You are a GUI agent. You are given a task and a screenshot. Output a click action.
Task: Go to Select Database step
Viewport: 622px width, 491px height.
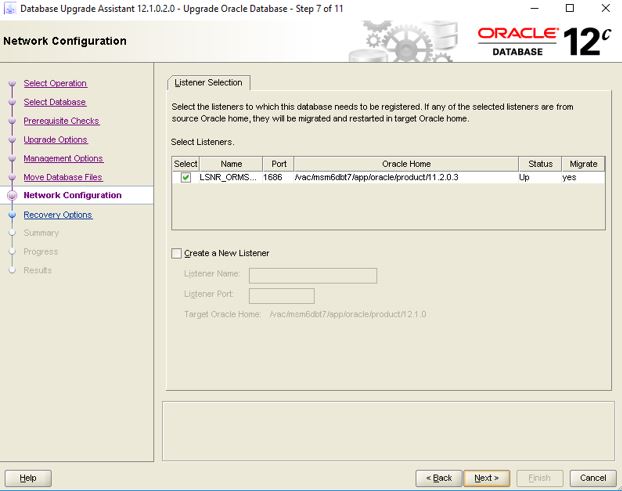coord(55,102)
